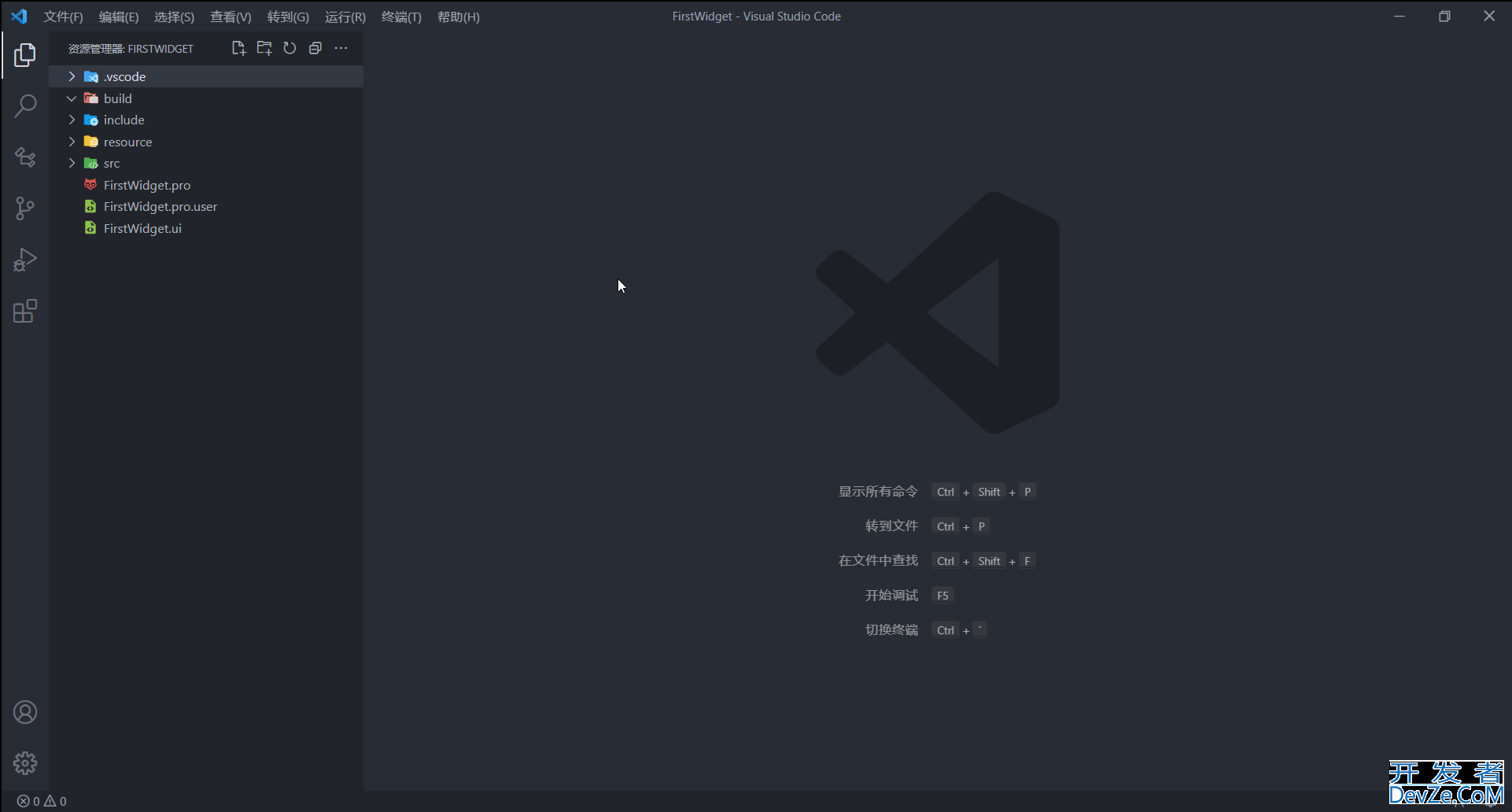Viewport: 1512px width, 812px height.
Task: Click the New File icon in explorer
Action: (x=239, y=48)
